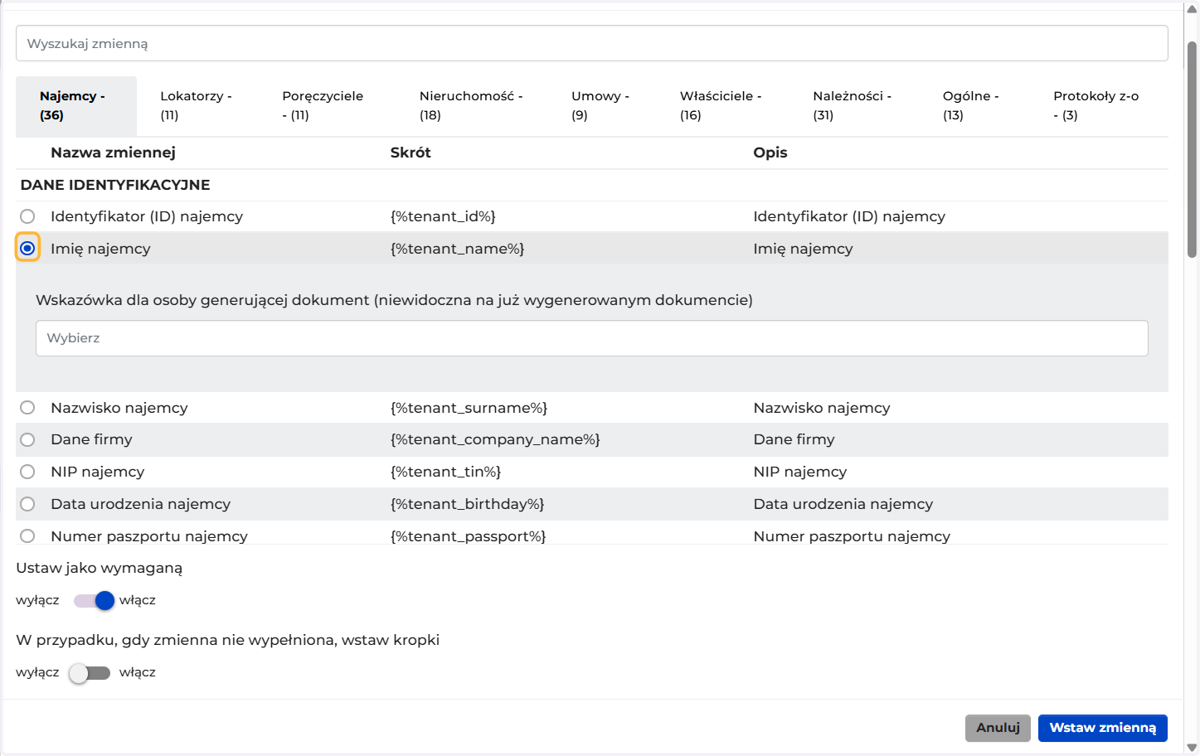1200x756 pixels.
Task: Open the Wybierz hint dropdown field
Action: tap(592, 338)
